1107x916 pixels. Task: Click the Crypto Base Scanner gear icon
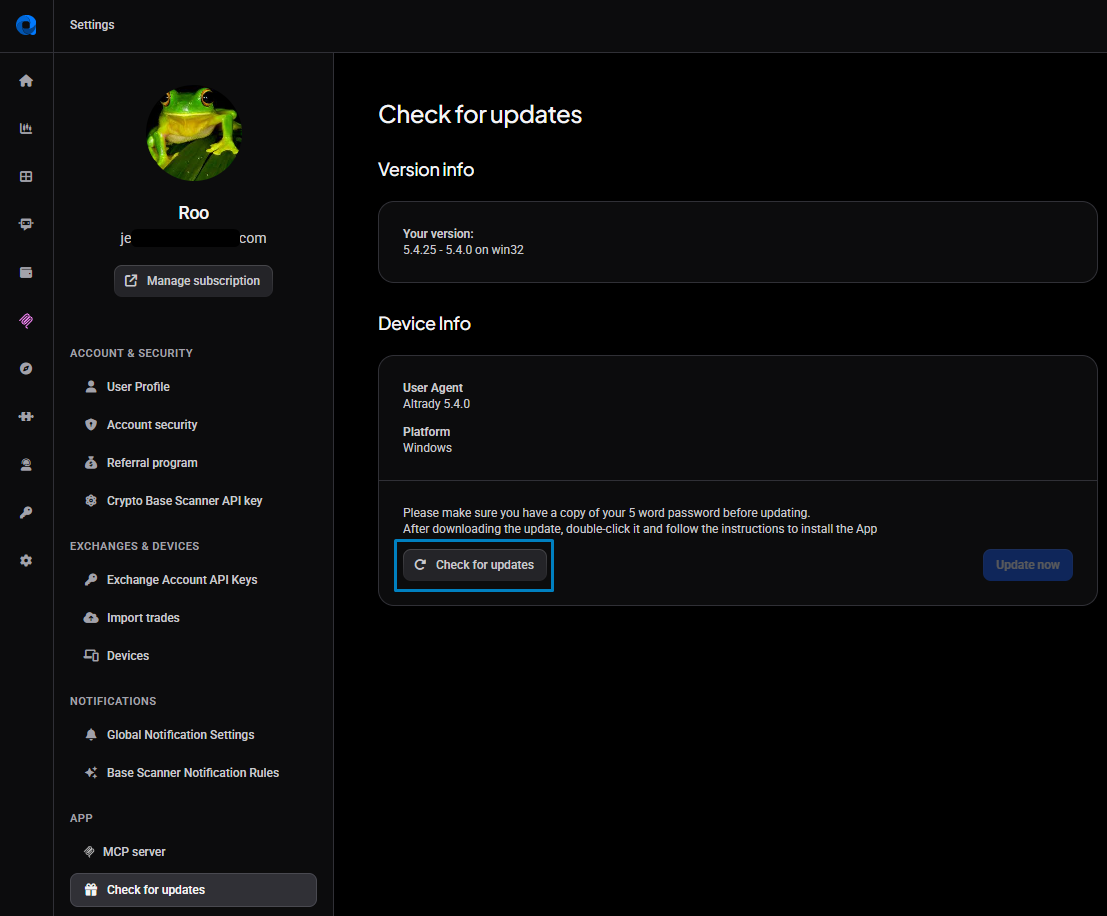91,501
